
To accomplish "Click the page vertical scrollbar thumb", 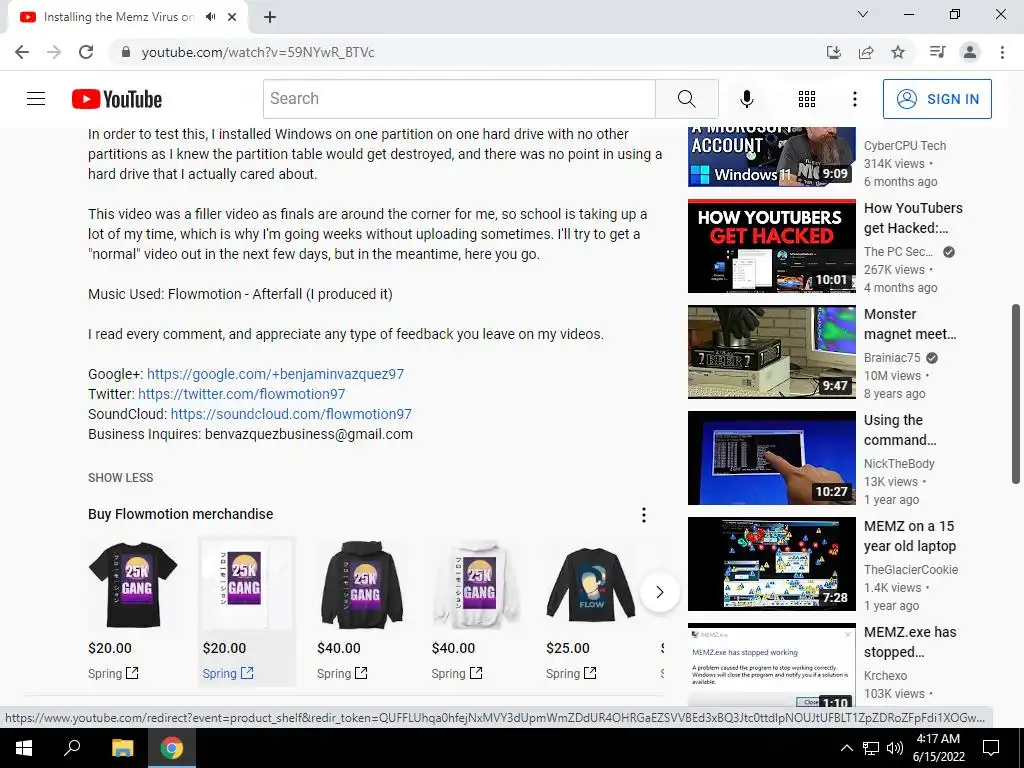I will click(x=1016, y=394).
